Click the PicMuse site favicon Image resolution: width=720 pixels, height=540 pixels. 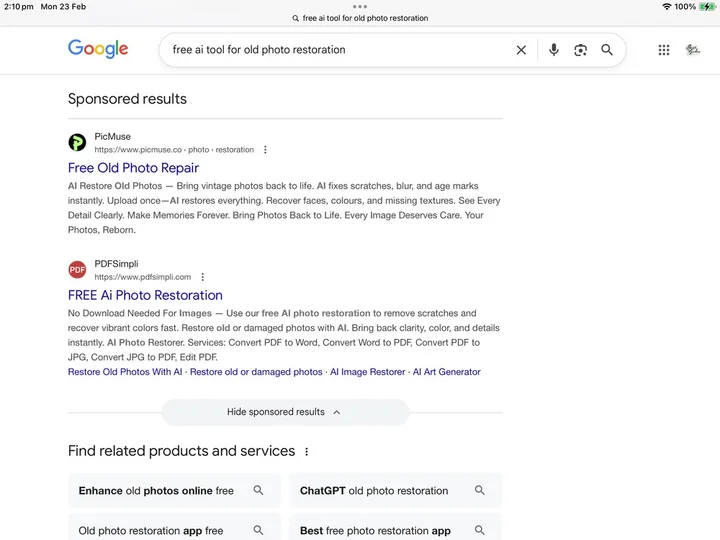[77, 143]
